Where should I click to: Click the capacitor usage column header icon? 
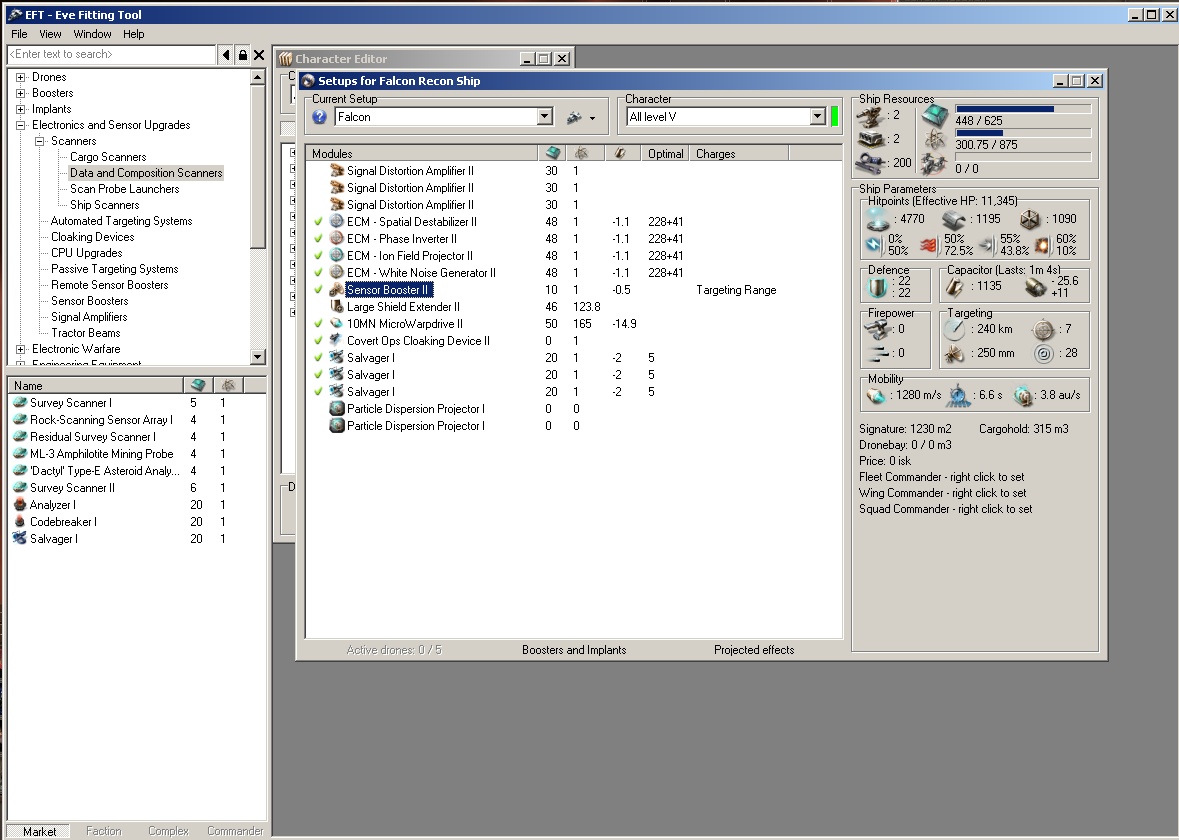click(x=620, y=153)
